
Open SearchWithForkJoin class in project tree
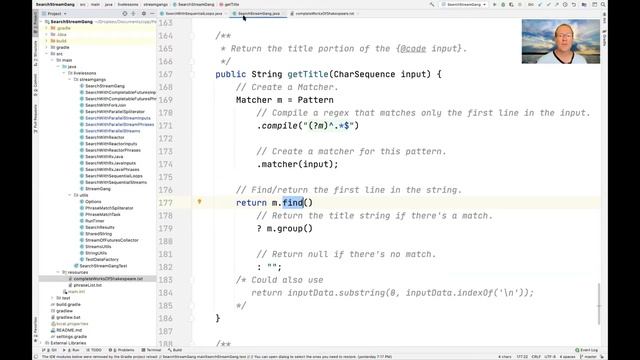click(x=105, y=105)
